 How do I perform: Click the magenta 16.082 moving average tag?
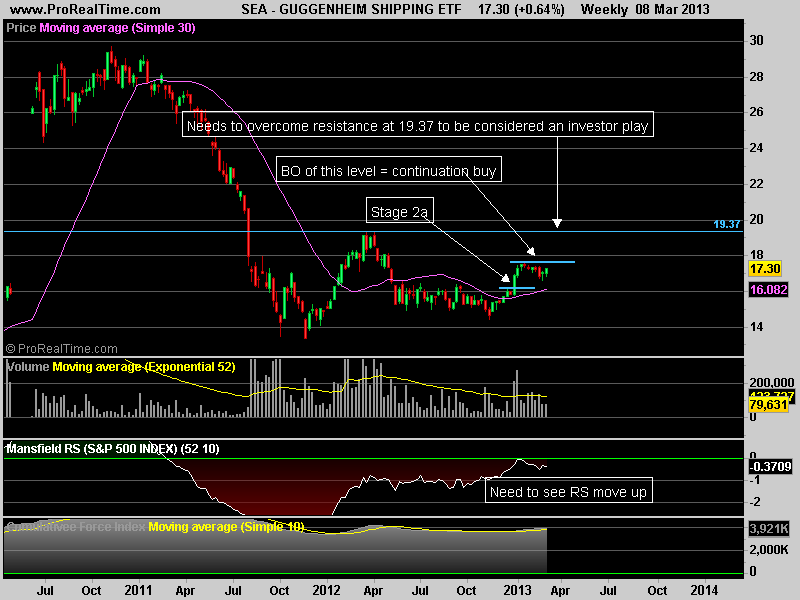[768, 290]
